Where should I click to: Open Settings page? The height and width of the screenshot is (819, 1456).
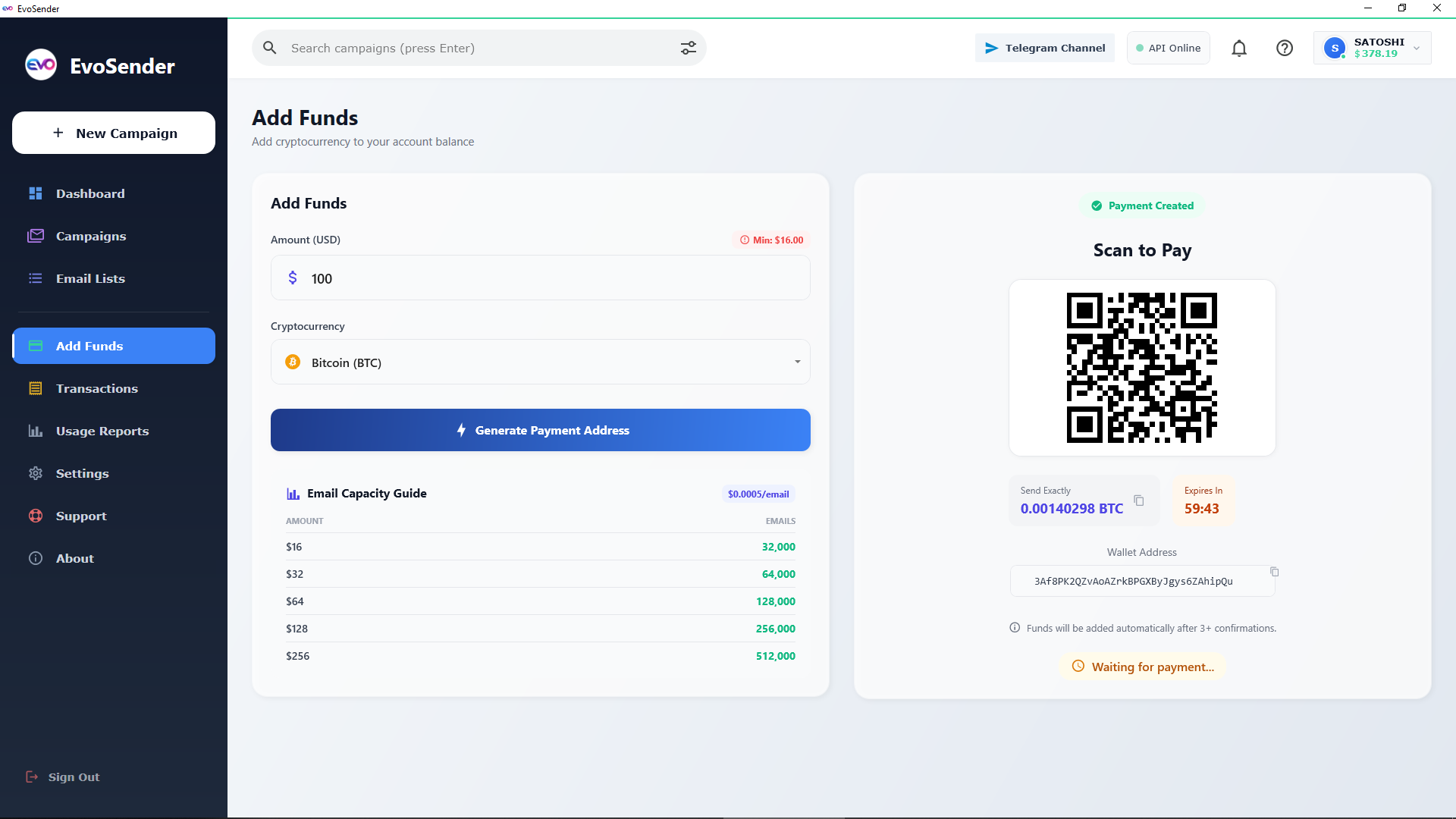114,473
